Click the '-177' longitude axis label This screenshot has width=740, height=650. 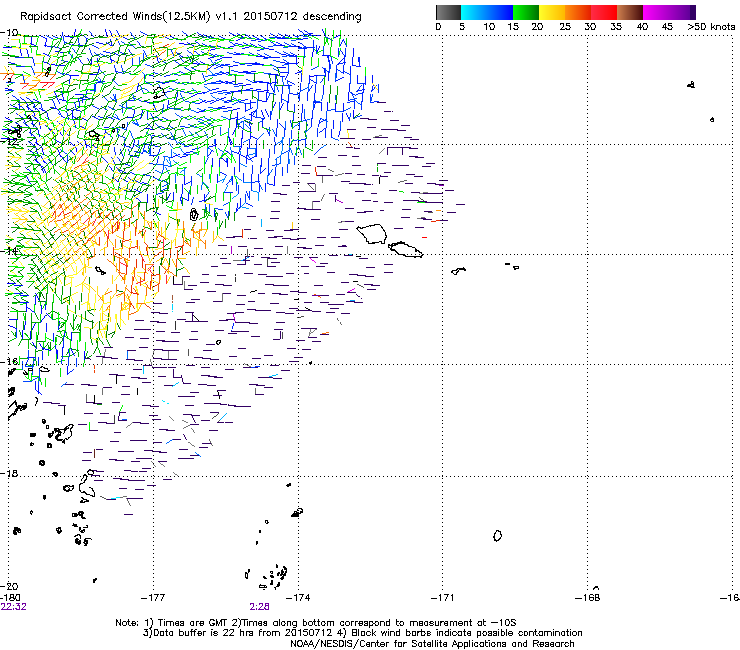pos(153,598)
